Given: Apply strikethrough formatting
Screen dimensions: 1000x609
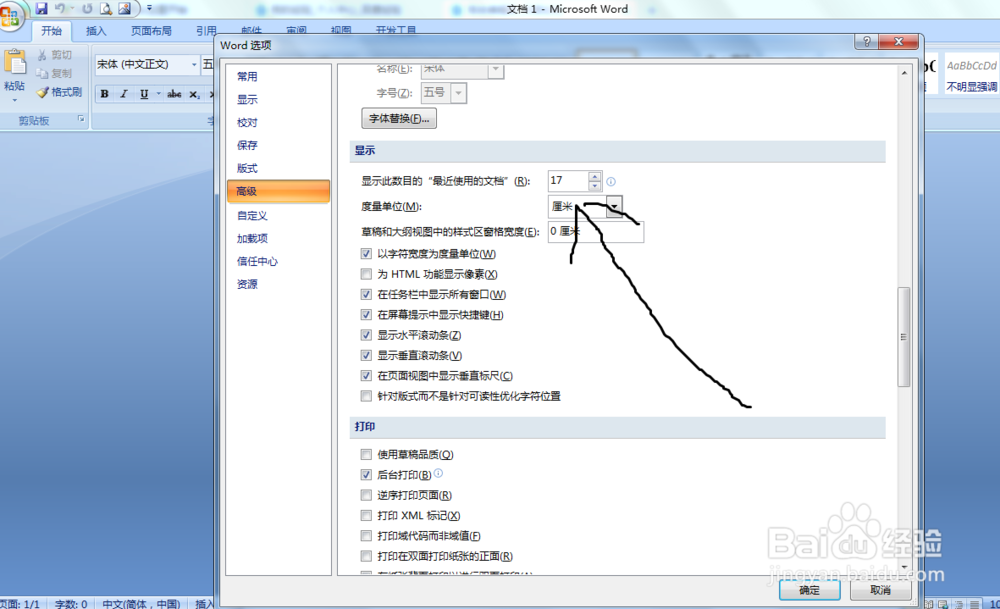Looking at the screenshot, I should click(x=174, y=94).
